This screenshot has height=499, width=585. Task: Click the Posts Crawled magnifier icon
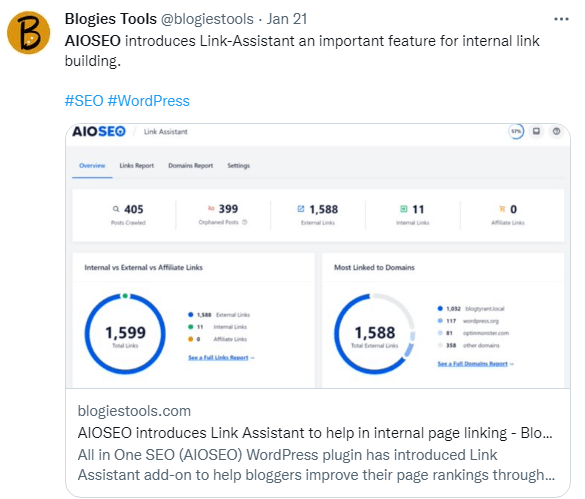(x=116, y=209)
